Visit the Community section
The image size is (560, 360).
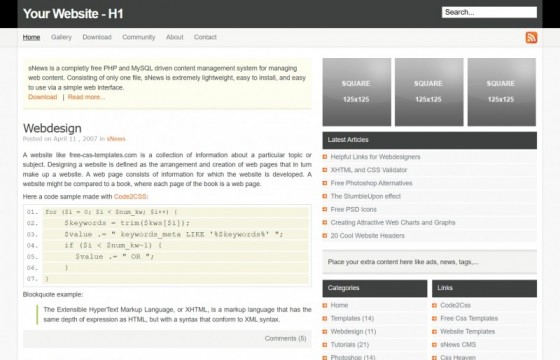coord(139,37)
